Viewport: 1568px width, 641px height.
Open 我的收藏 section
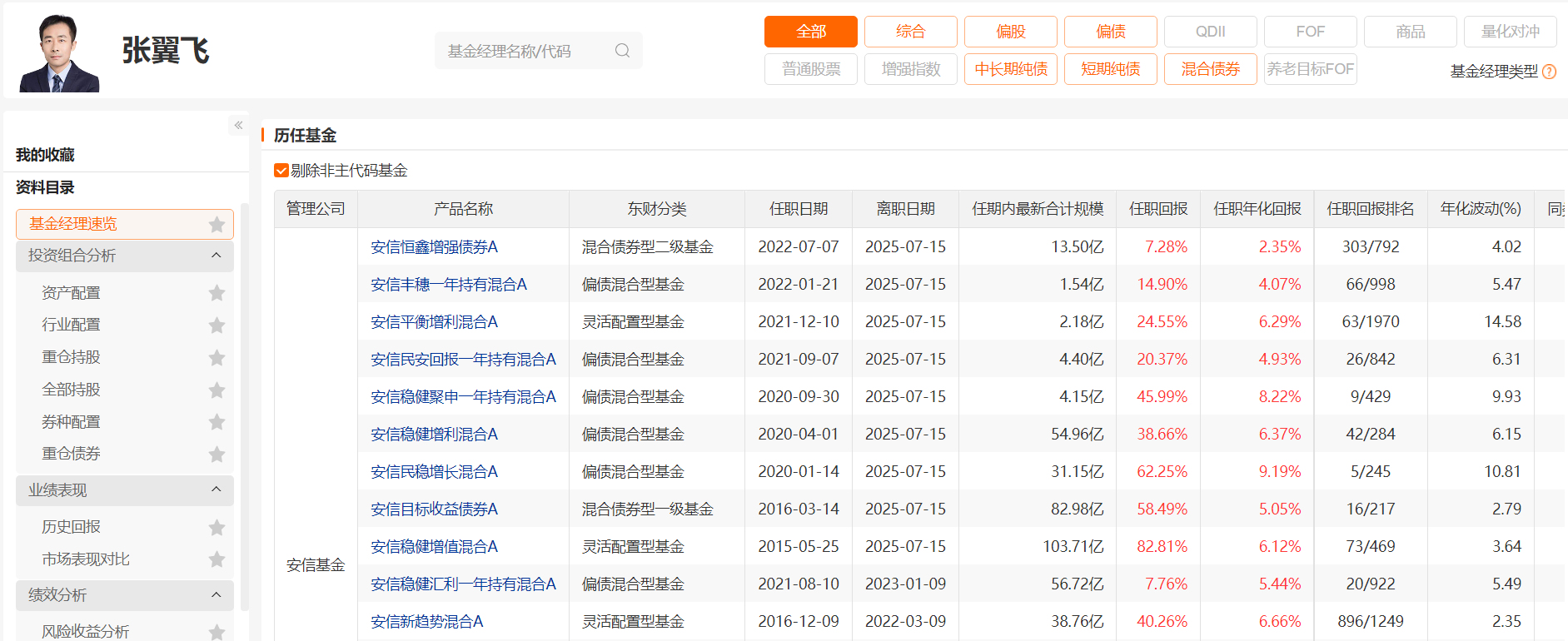pos(45,155)
